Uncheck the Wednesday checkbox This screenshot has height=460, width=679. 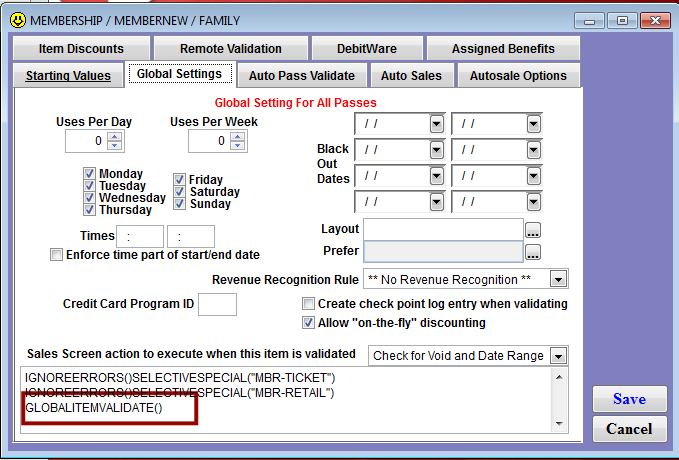click(x=89, y=198)
